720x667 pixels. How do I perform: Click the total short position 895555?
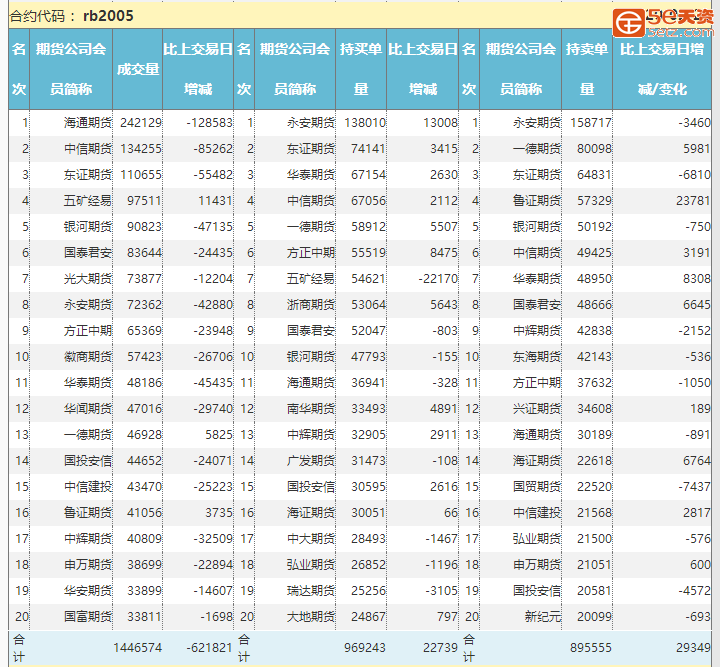[x=590, y=648]
